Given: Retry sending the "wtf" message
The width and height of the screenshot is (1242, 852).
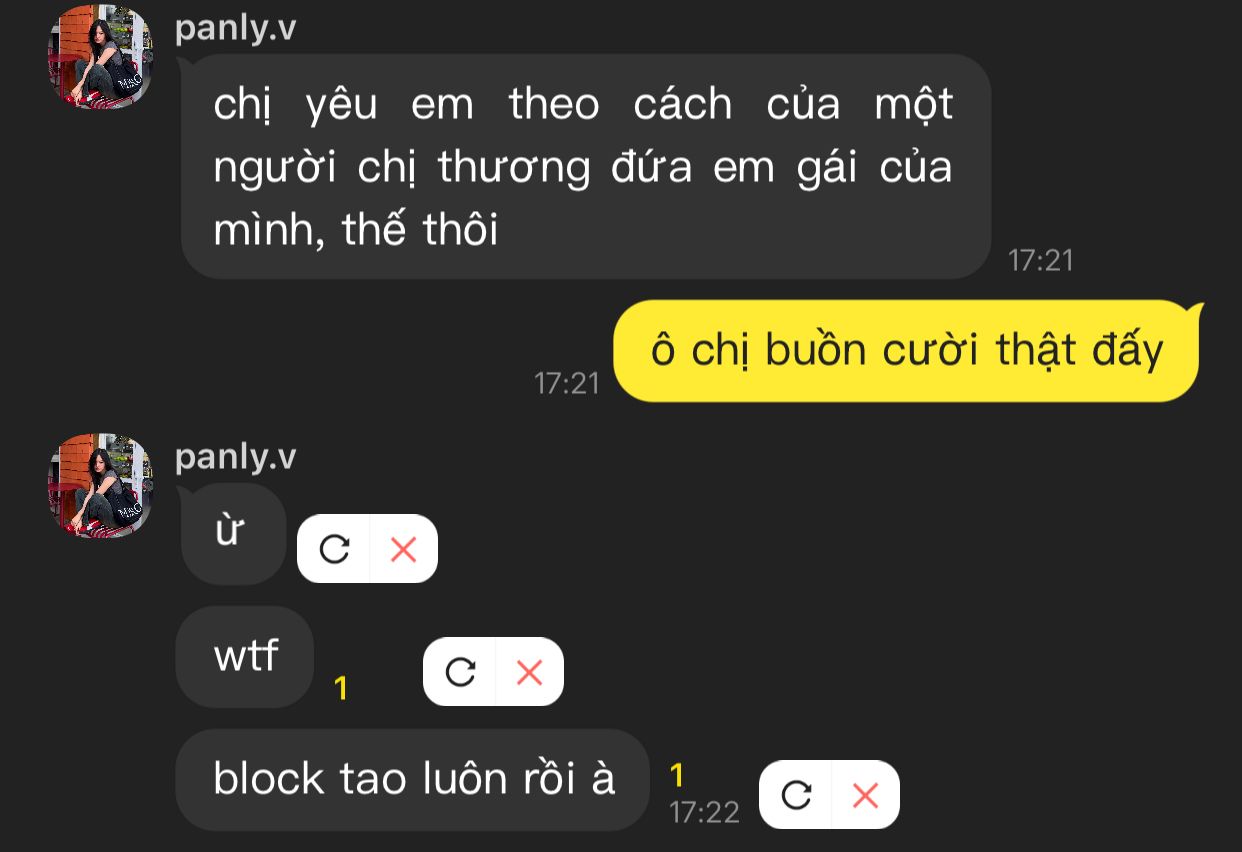Looking at the screenshot, I should point(460,672).
